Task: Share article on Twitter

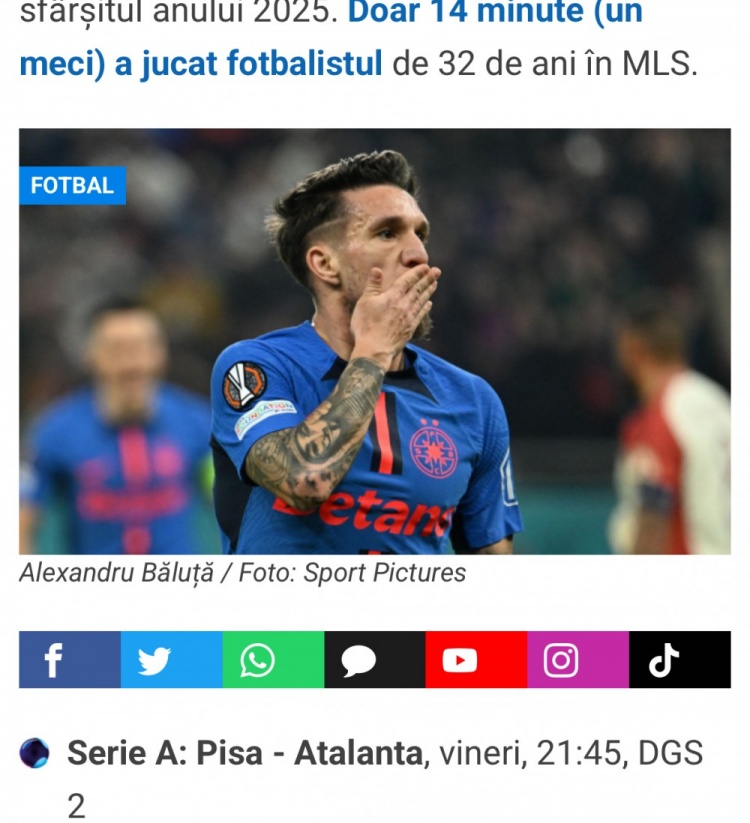Action: pyautogui.click(x=172, y=659)
